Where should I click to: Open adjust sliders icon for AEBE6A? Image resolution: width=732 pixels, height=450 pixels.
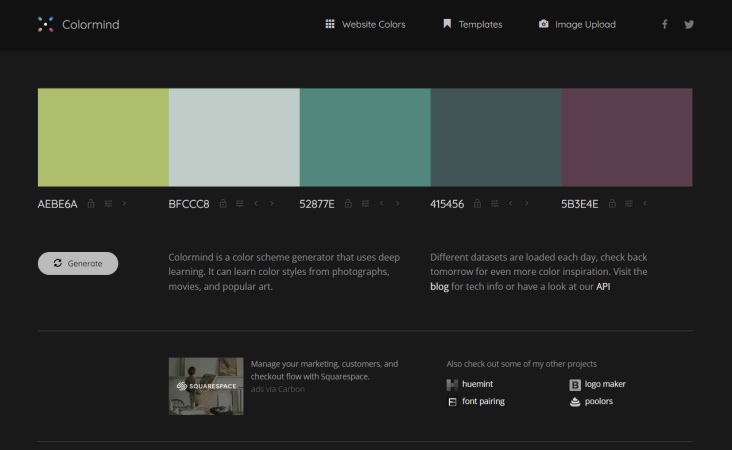(x=108, y=204)
